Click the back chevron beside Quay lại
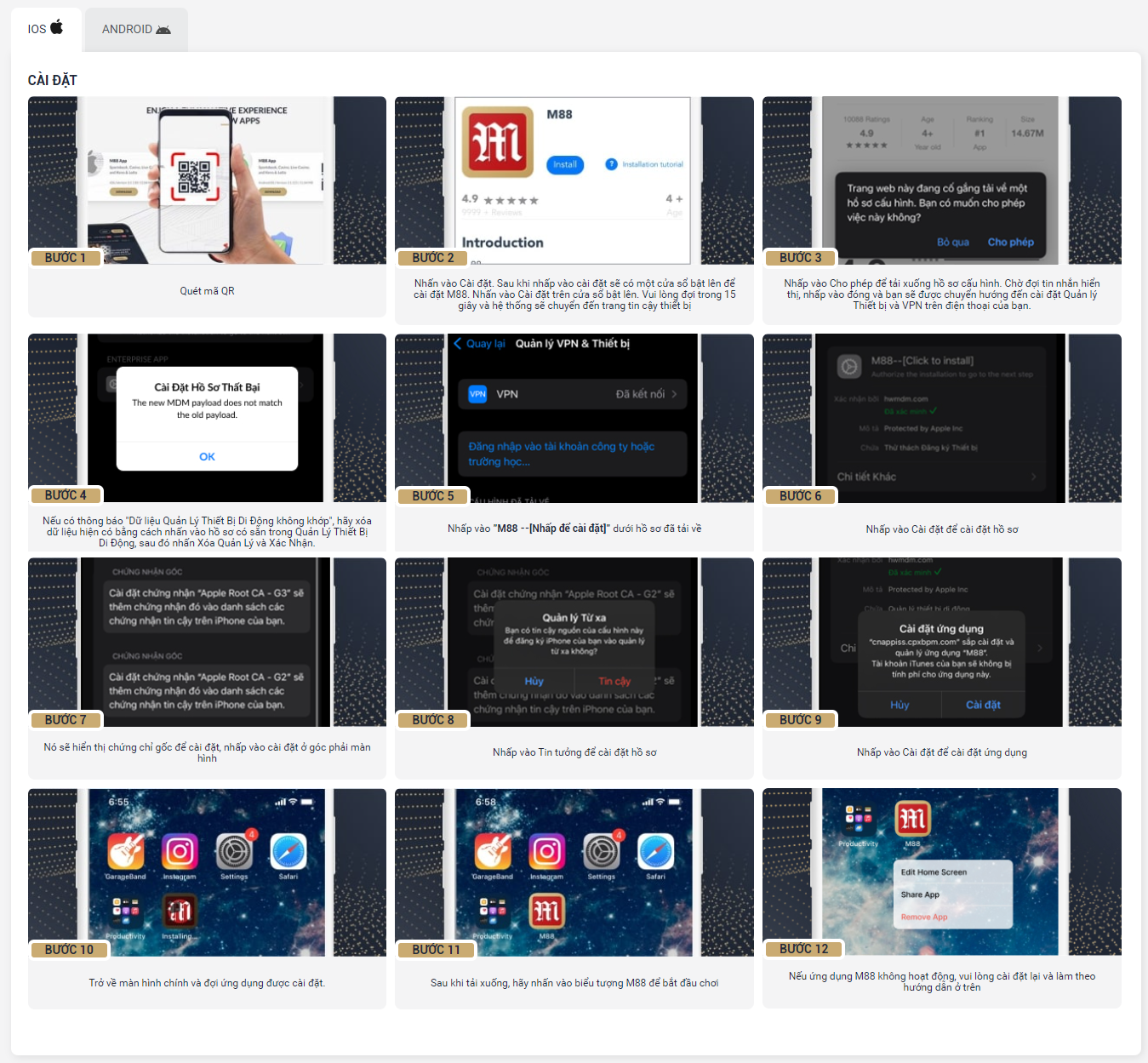The image size is (1148, 1063). tap(458, 344)
